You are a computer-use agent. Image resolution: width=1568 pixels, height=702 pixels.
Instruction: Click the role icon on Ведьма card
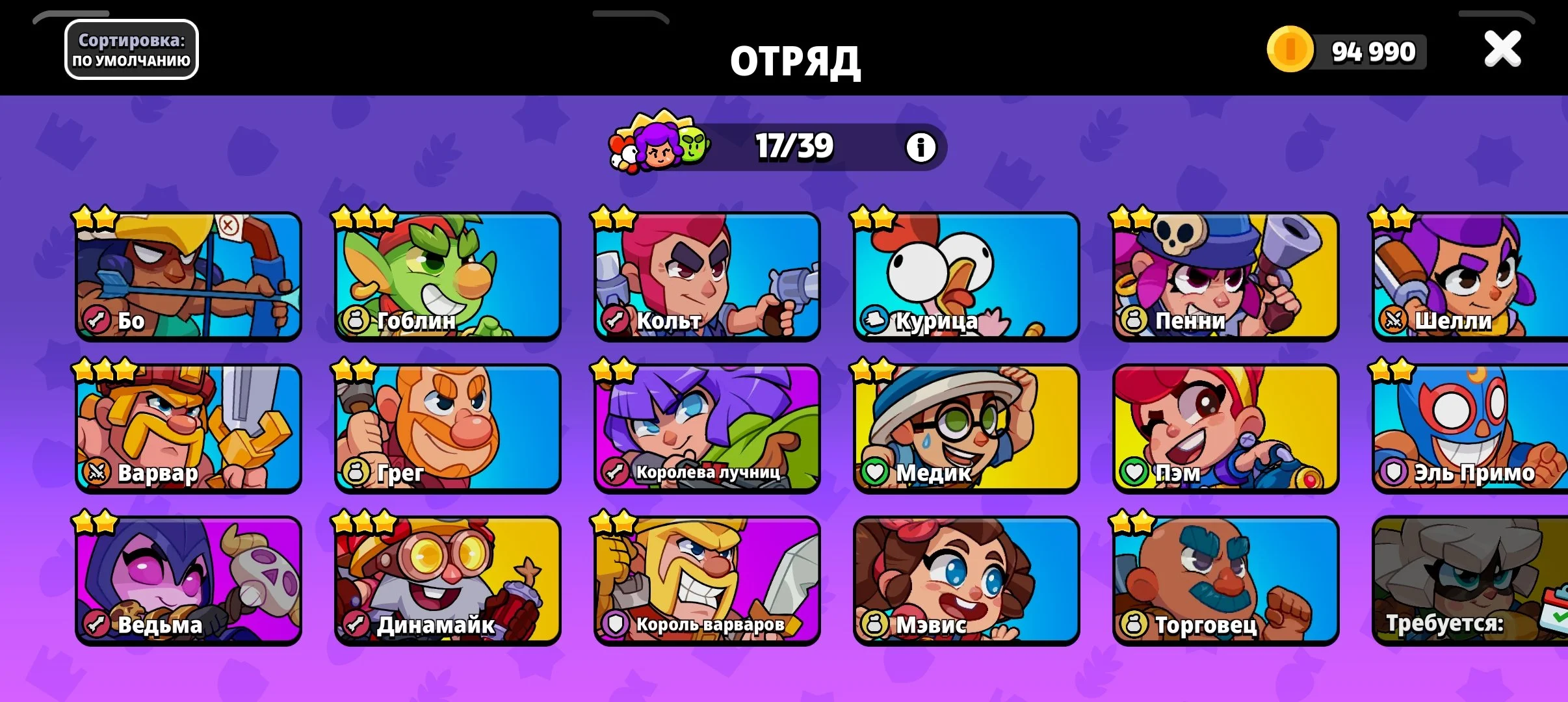[x=96, y=624]
